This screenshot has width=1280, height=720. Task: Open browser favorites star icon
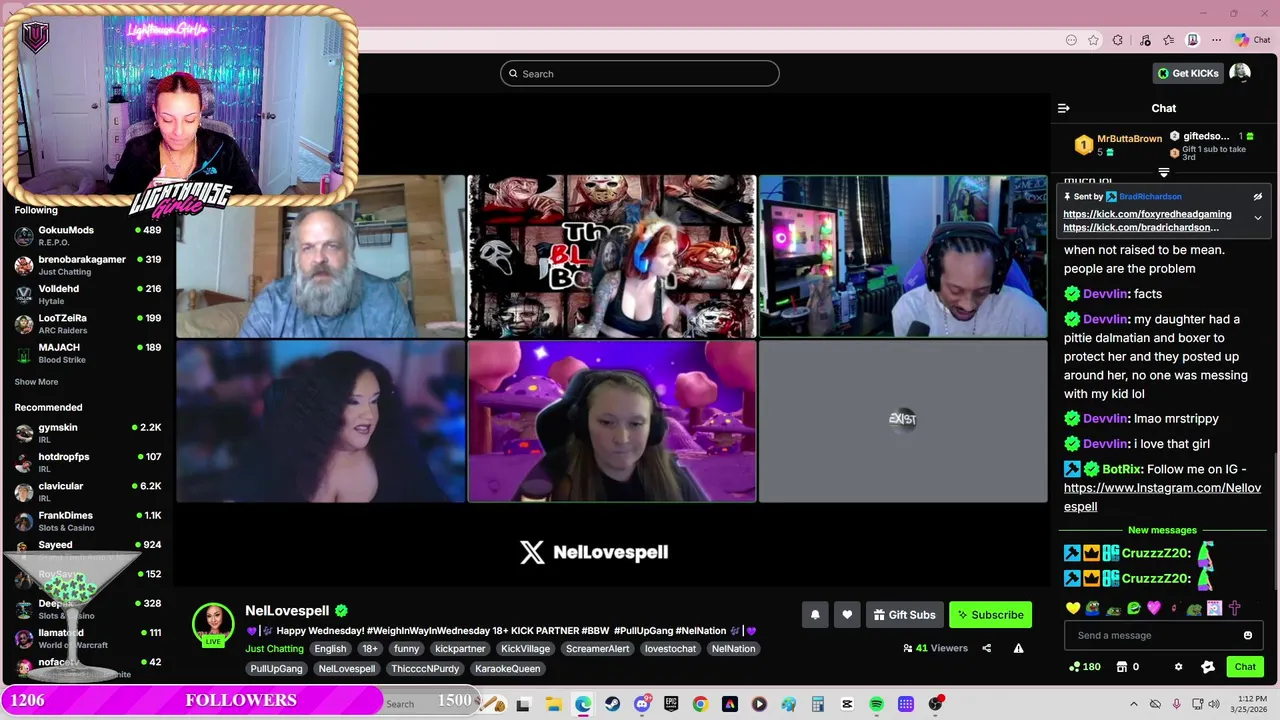(1094, 40)
